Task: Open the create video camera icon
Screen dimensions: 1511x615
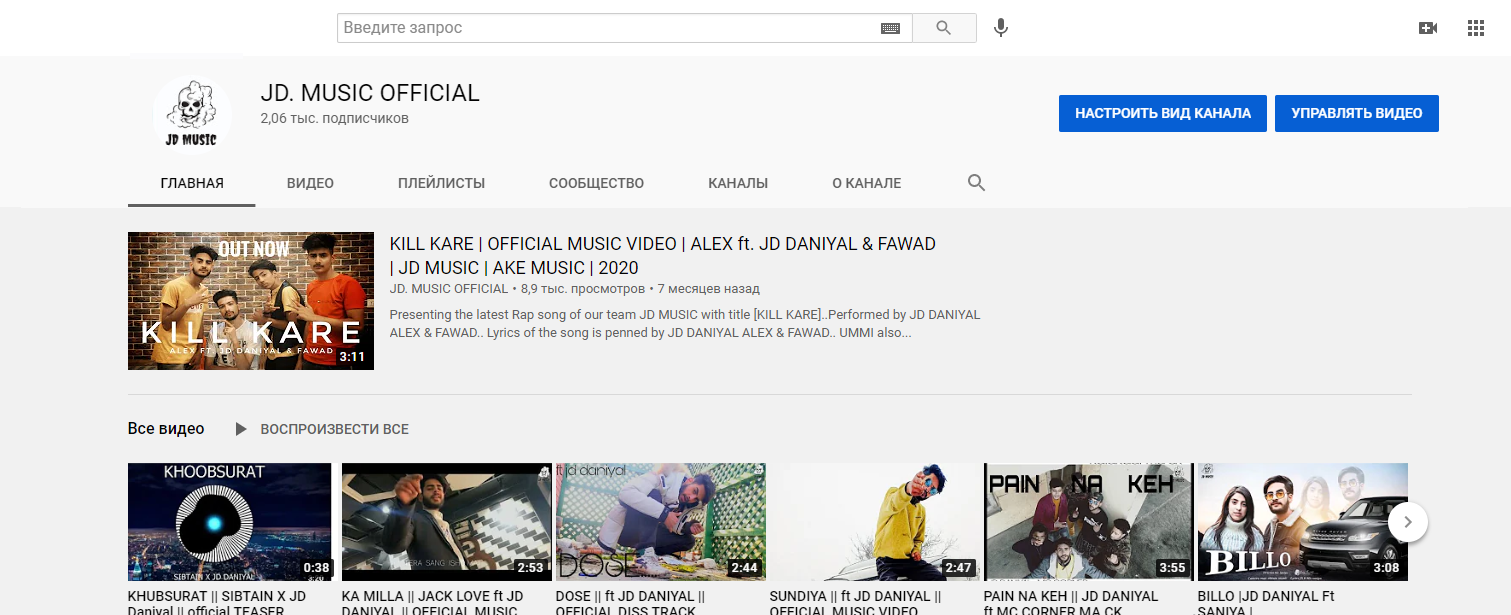Action: pos(1428,28)
